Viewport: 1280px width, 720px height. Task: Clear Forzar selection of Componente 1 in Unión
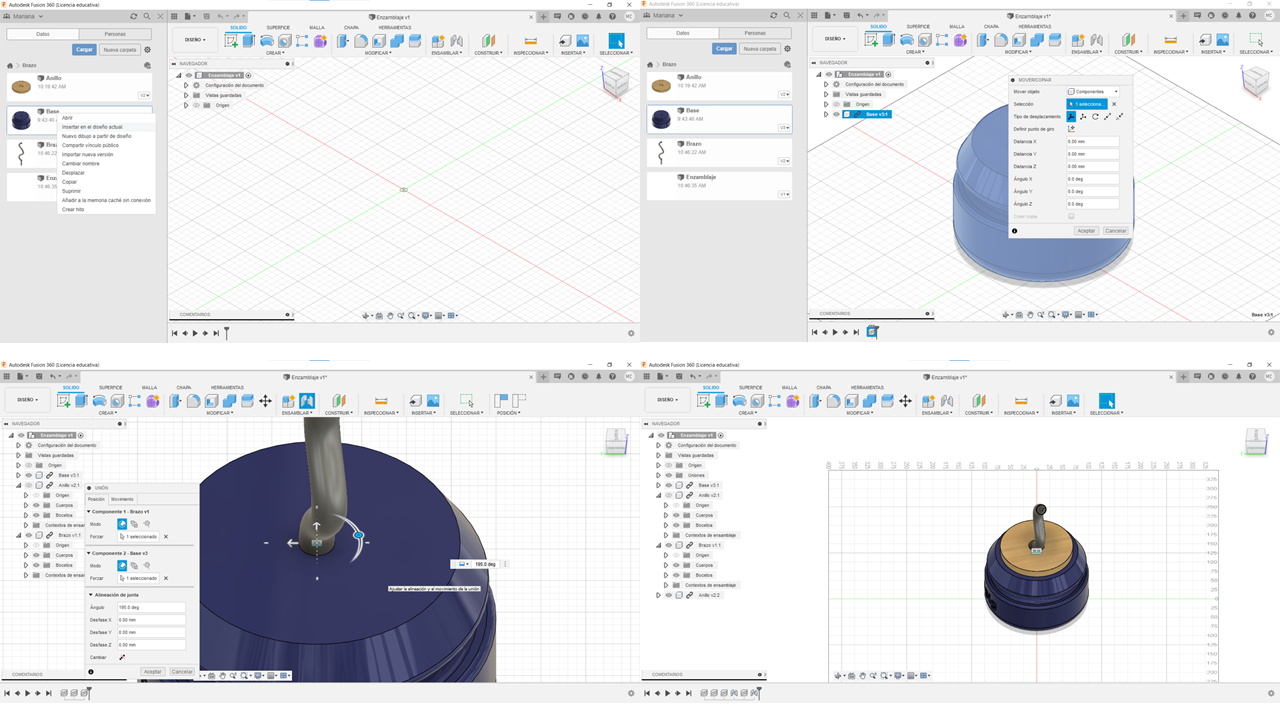coord(166,537)
